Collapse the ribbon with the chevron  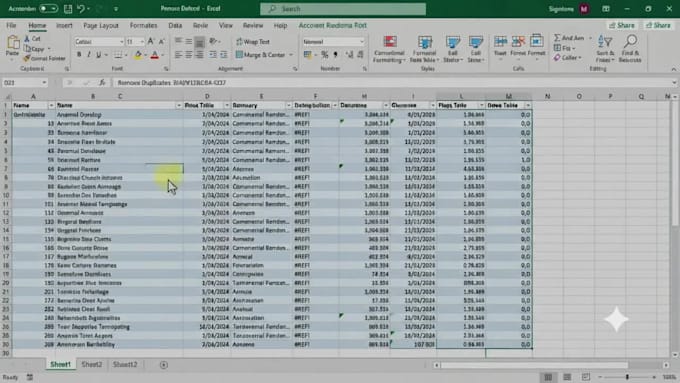[673, 69]
